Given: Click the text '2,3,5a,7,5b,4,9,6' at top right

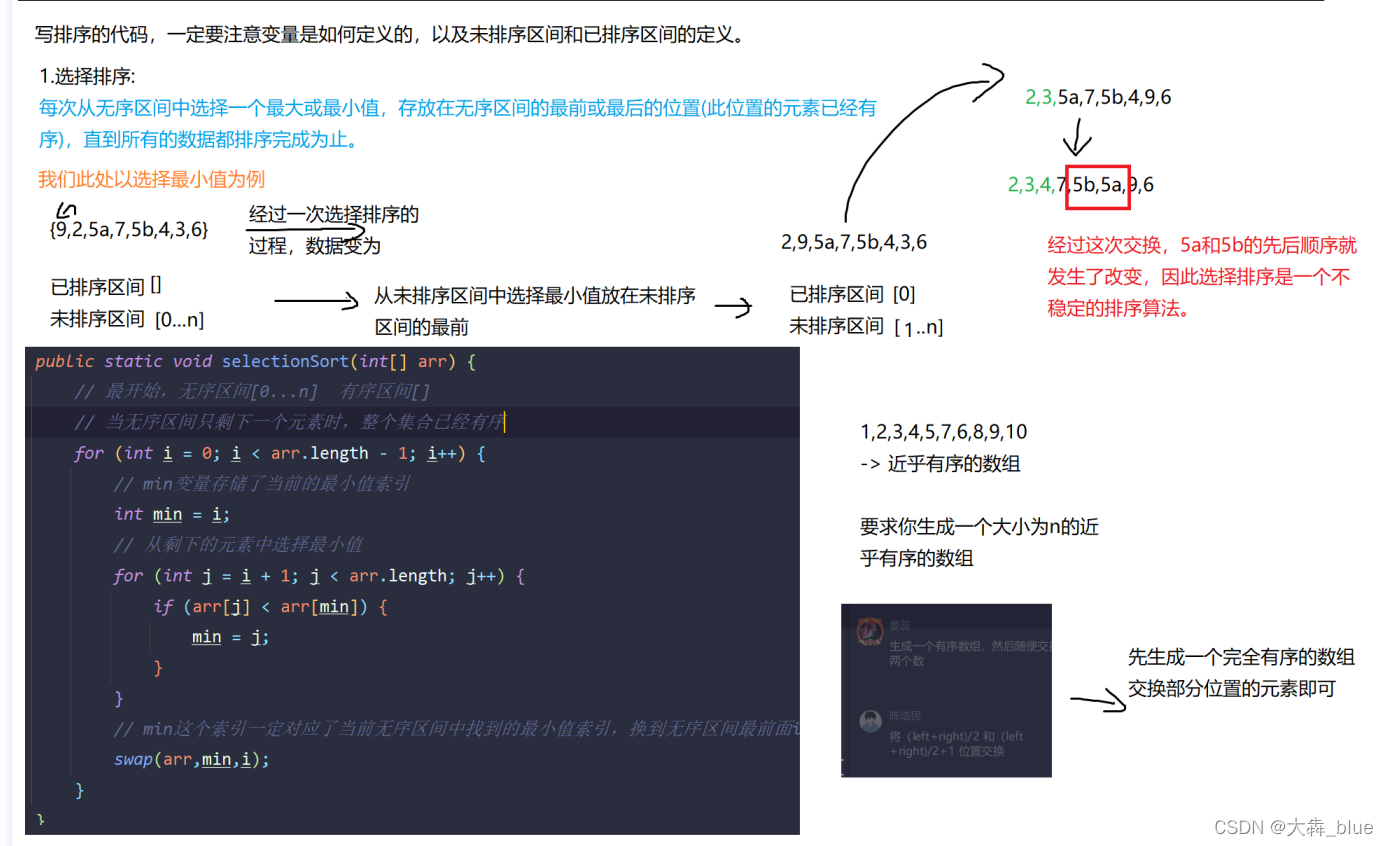Looking at the screenshot, I should tap(1098, 97).
